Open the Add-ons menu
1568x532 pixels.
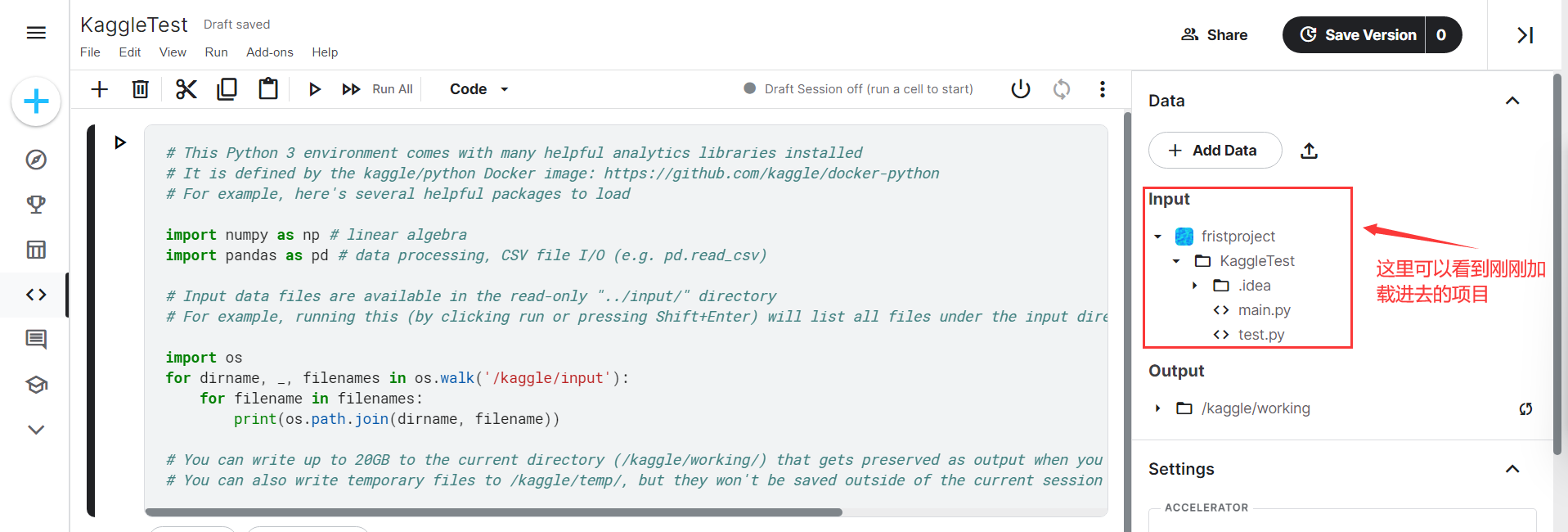click(x=269, y=52)
